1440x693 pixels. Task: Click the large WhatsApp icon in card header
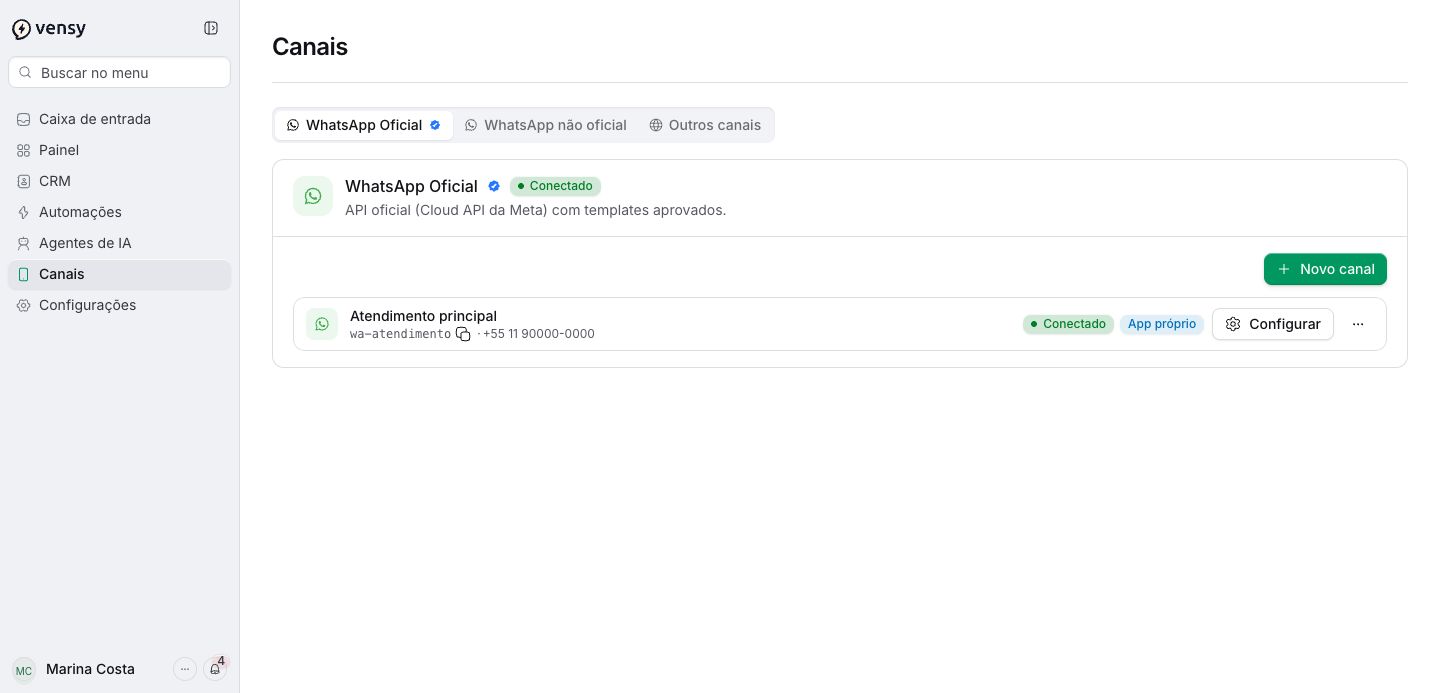point(313,196)
